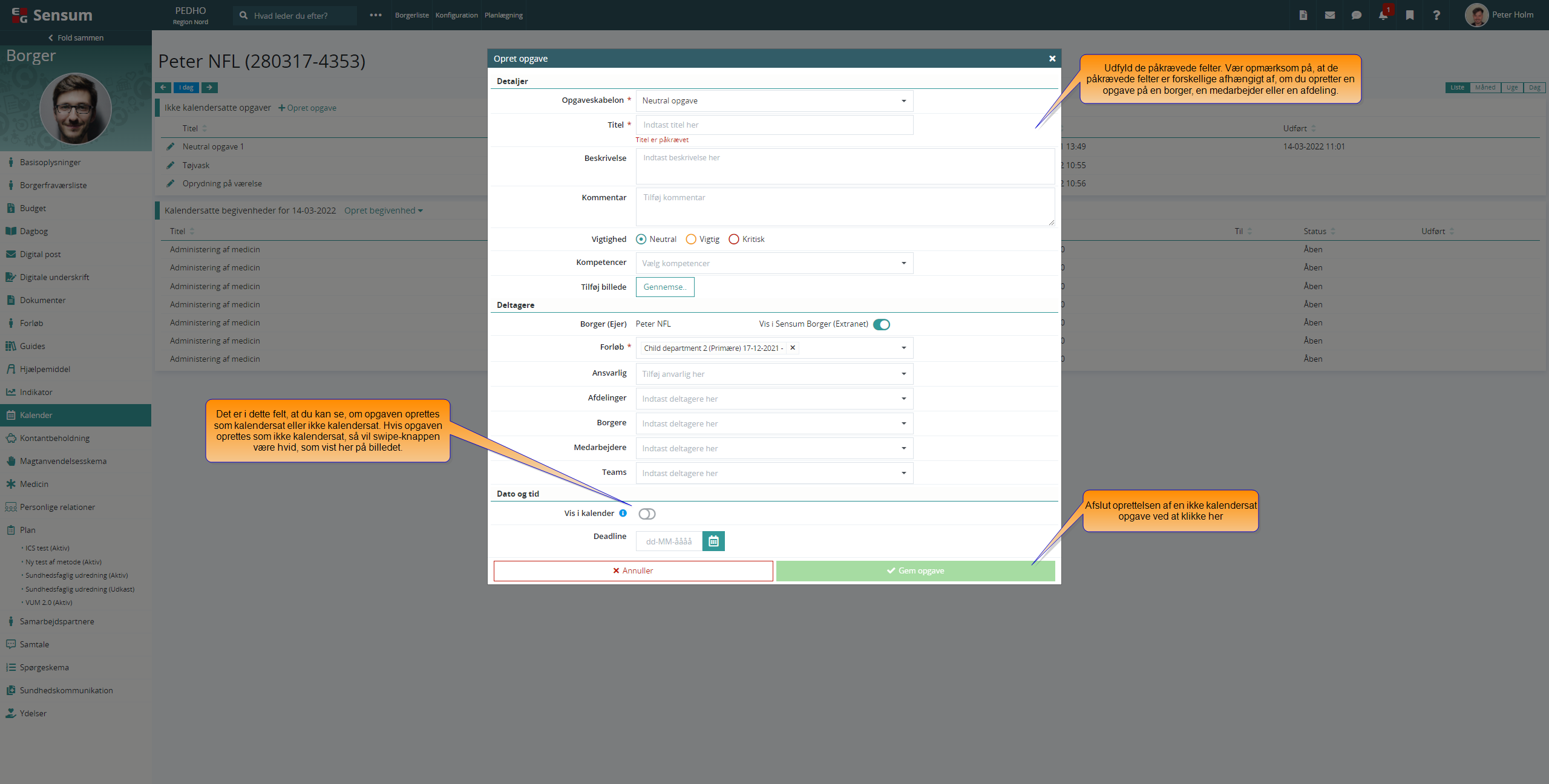Click the chat bubble icon in header
1549x784 pixels.
[x=1356, y=15]
